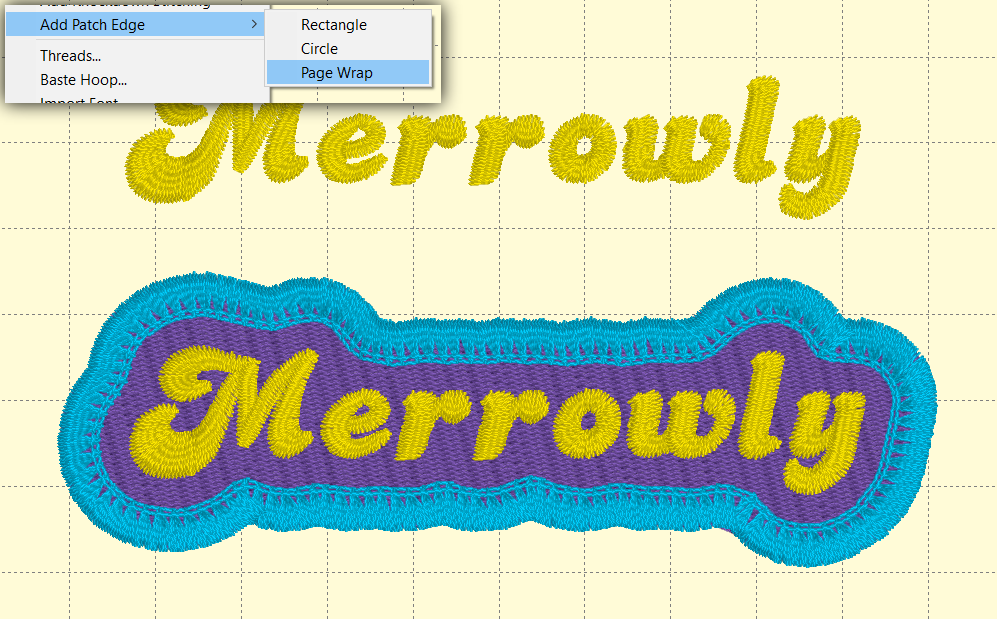This screenshot has height=619, width=997.
Task: Click the letter M inside the patch
Action: coord(268,405)
